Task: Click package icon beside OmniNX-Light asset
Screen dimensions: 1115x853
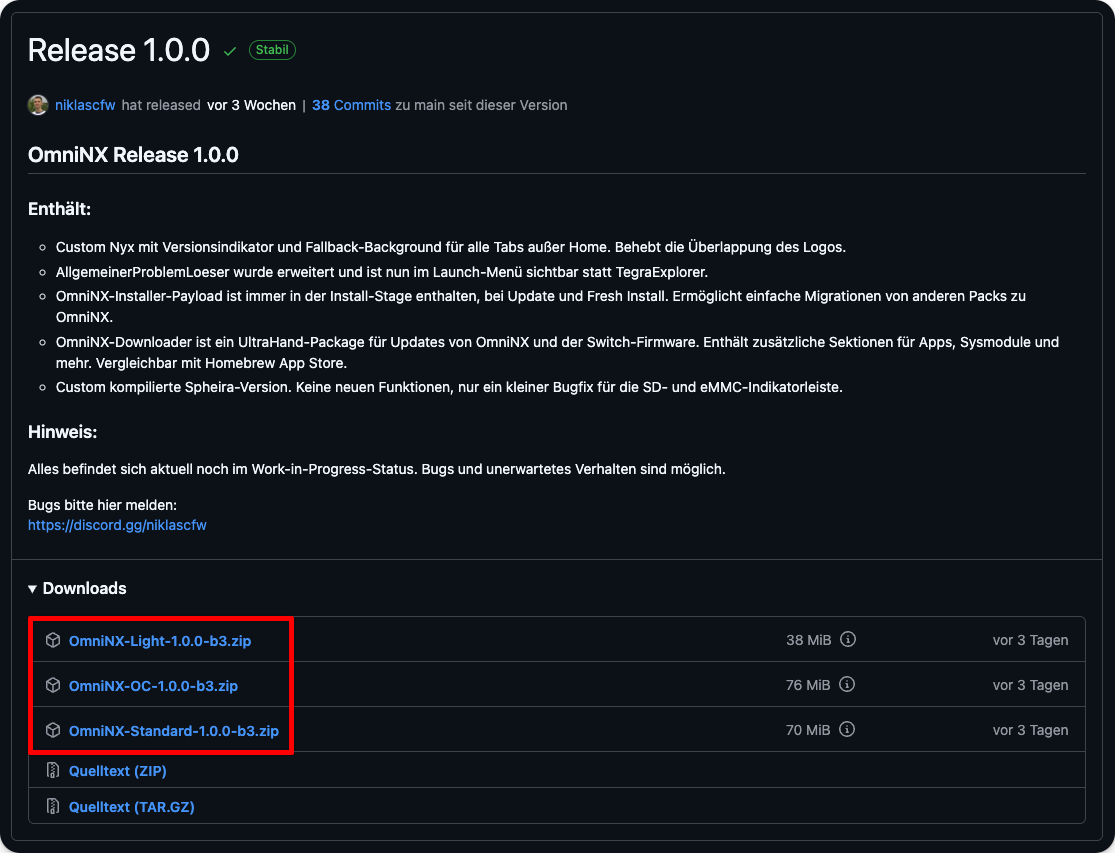Action: tap(53, 640)
